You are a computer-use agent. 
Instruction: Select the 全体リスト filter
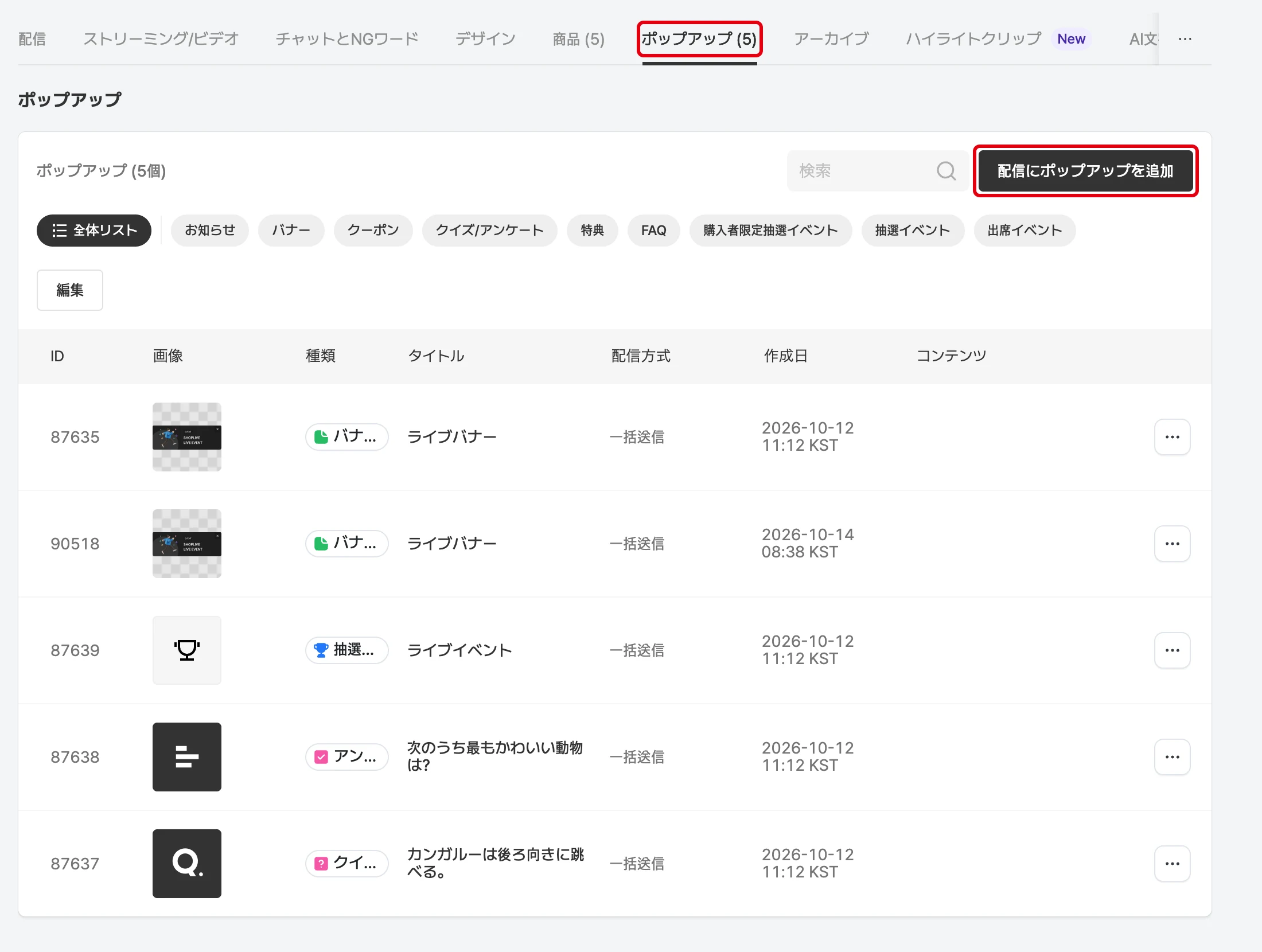94,231
